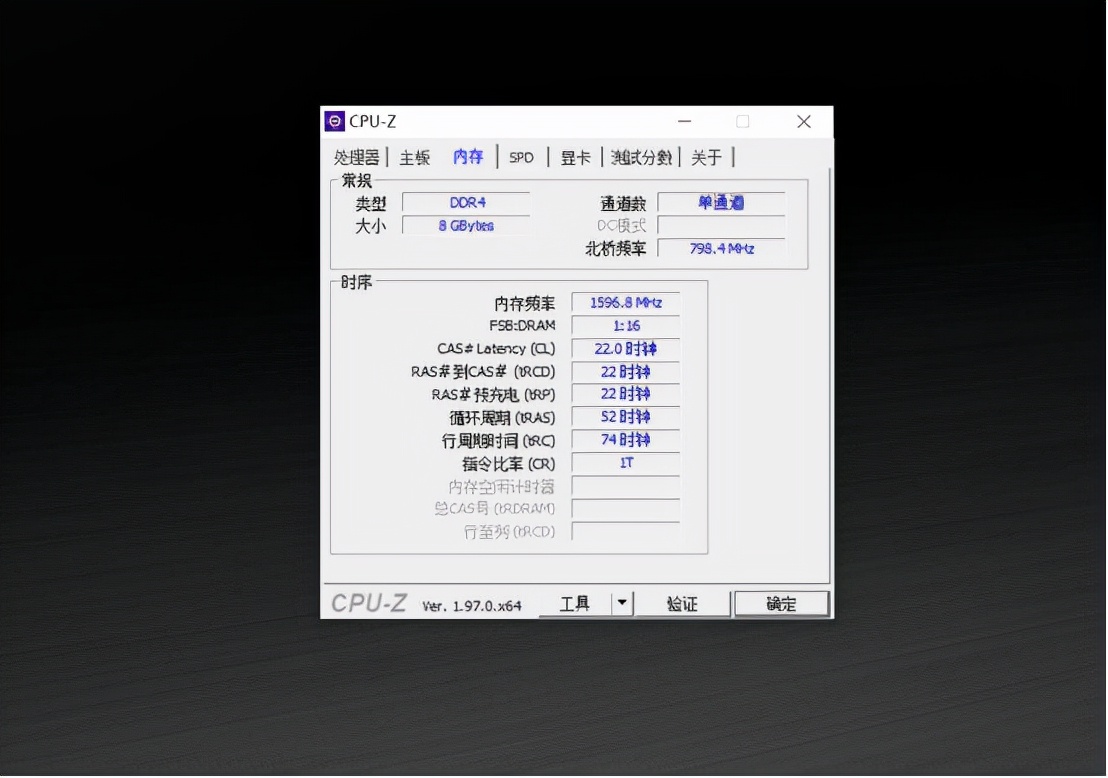Click the FSB:DRAM ratio field showing 1:16
This screenshot has height=778, width=1108.
(624, 324)
